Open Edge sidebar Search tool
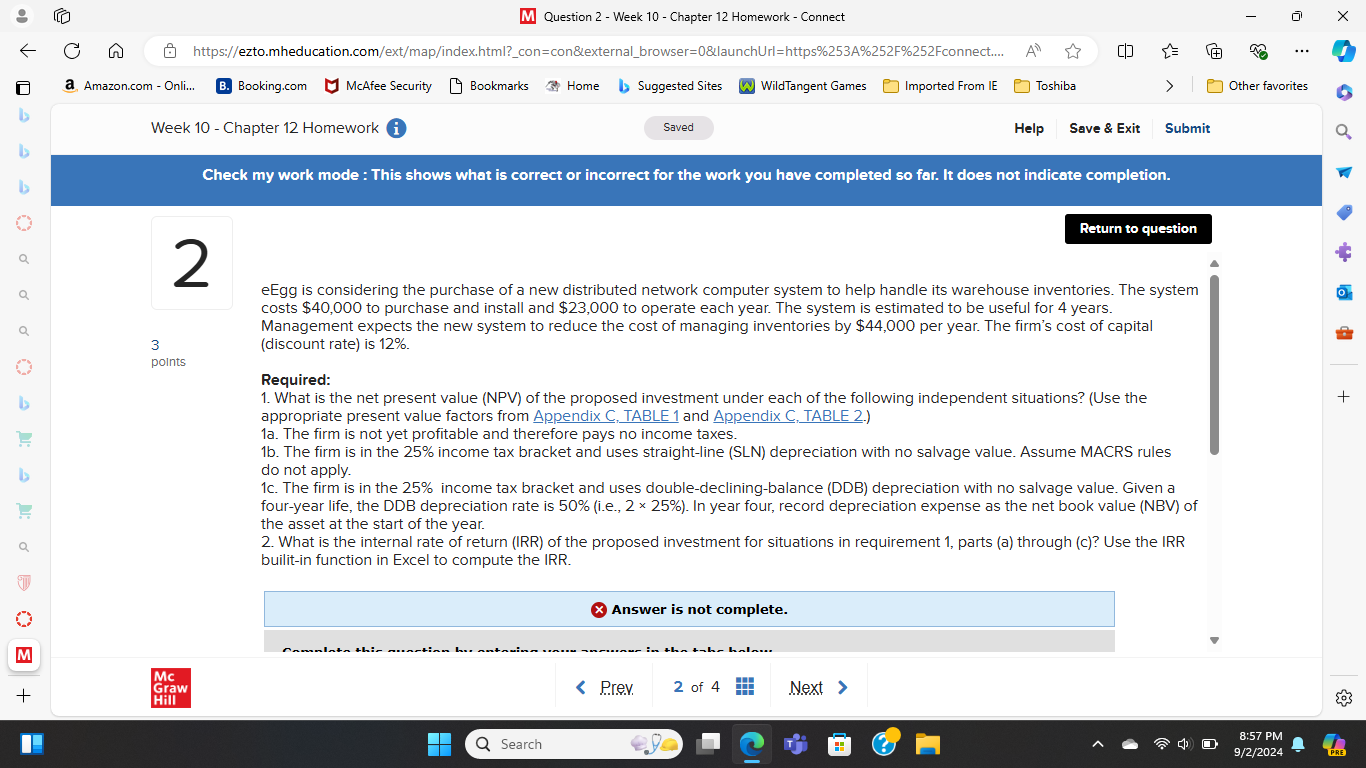Image resolution: width=1366 pixels, height=768 pixels. [1344, 131]
